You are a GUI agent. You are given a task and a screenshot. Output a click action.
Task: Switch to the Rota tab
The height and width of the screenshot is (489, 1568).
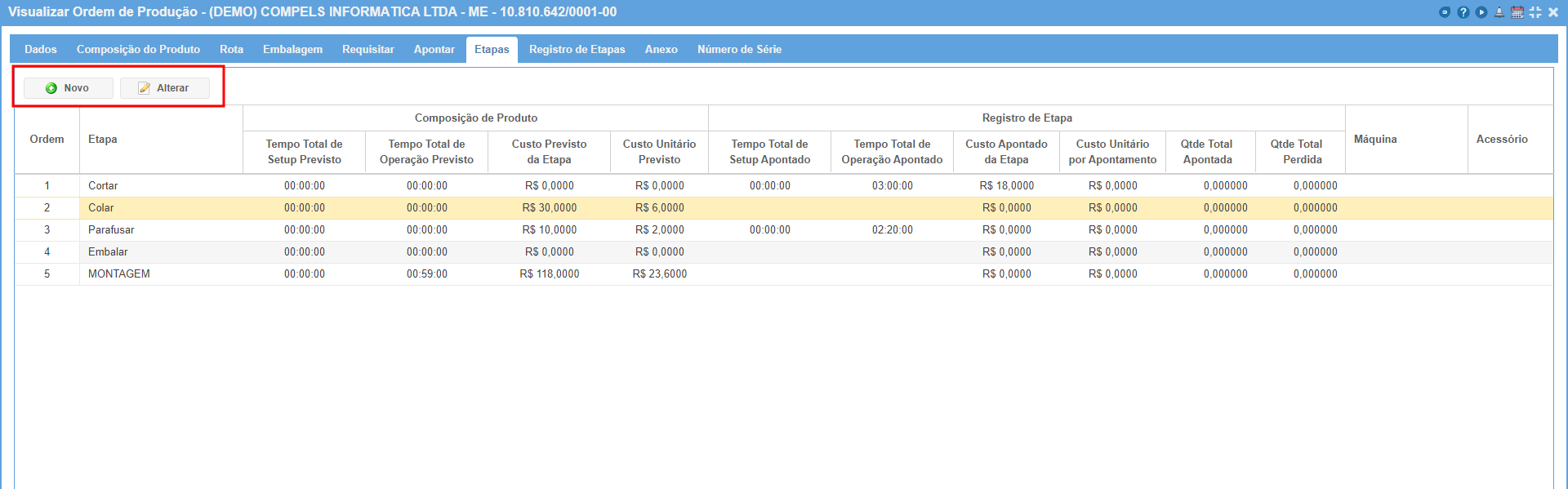(x=231, y=50)
